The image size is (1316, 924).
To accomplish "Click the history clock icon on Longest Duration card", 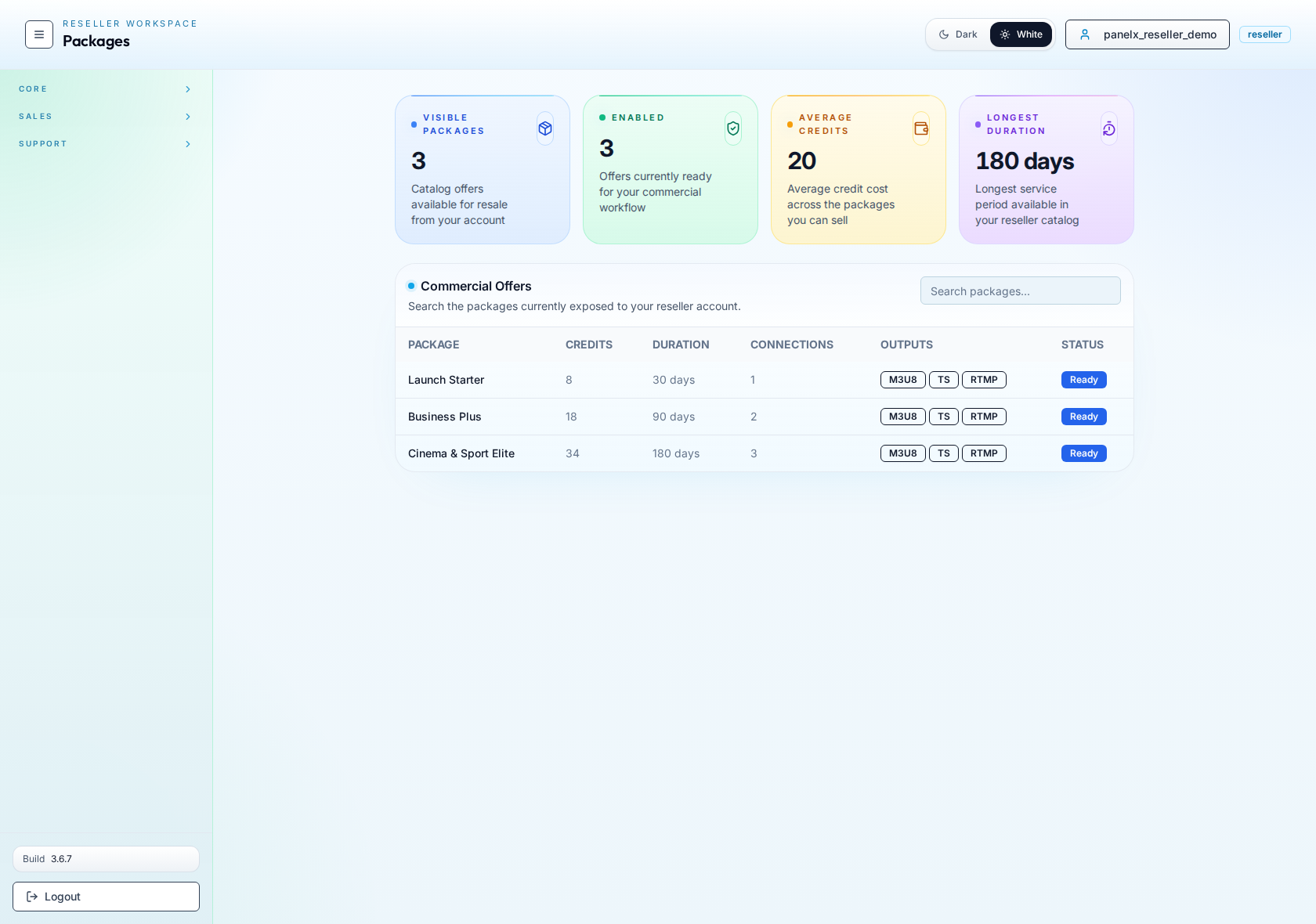I will click(1108, 128).
